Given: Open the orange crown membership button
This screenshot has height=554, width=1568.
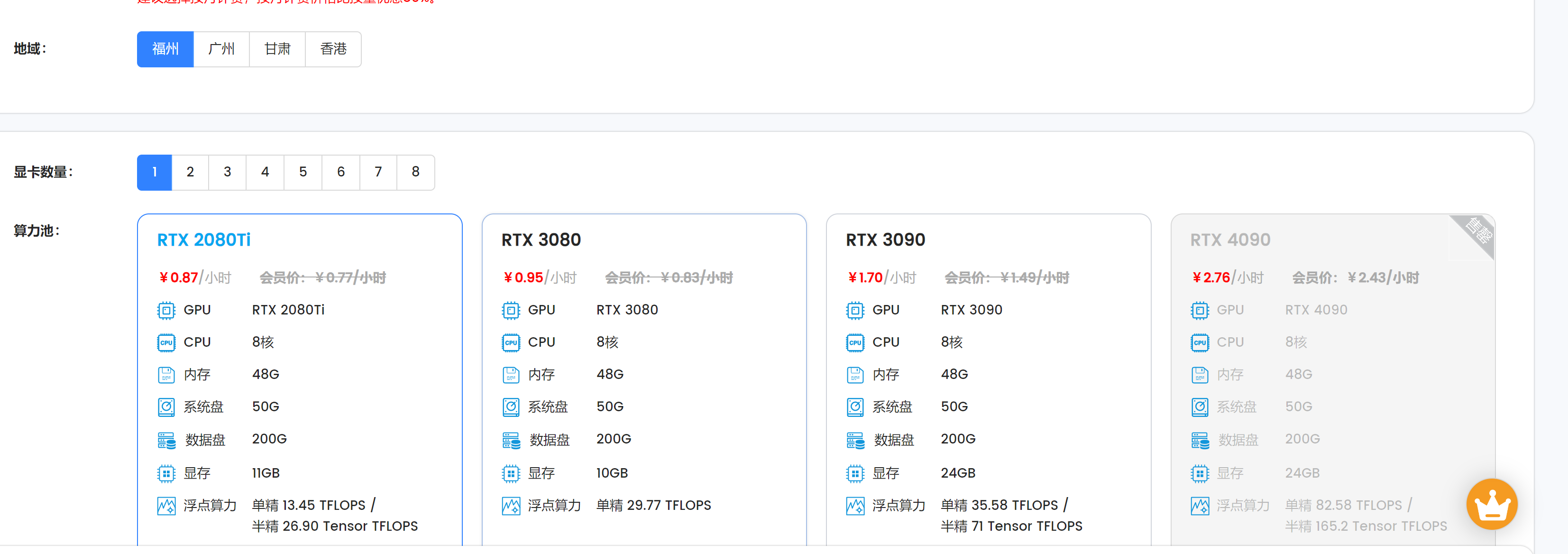Looking at the screenshot, I should click(1492, 504).
